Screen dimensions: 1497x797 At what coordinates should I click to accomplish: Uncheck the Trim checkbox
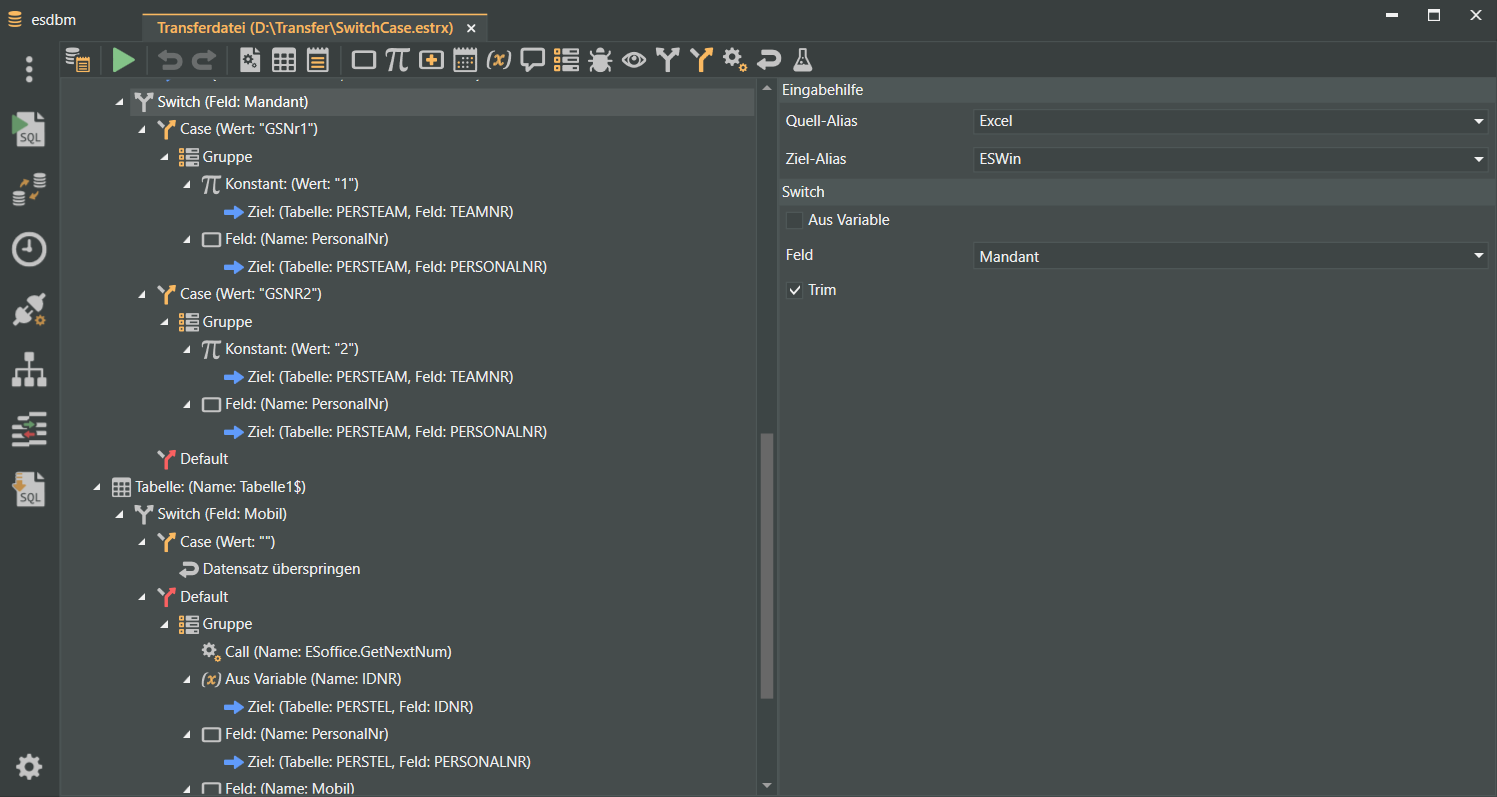coord(794,290)
